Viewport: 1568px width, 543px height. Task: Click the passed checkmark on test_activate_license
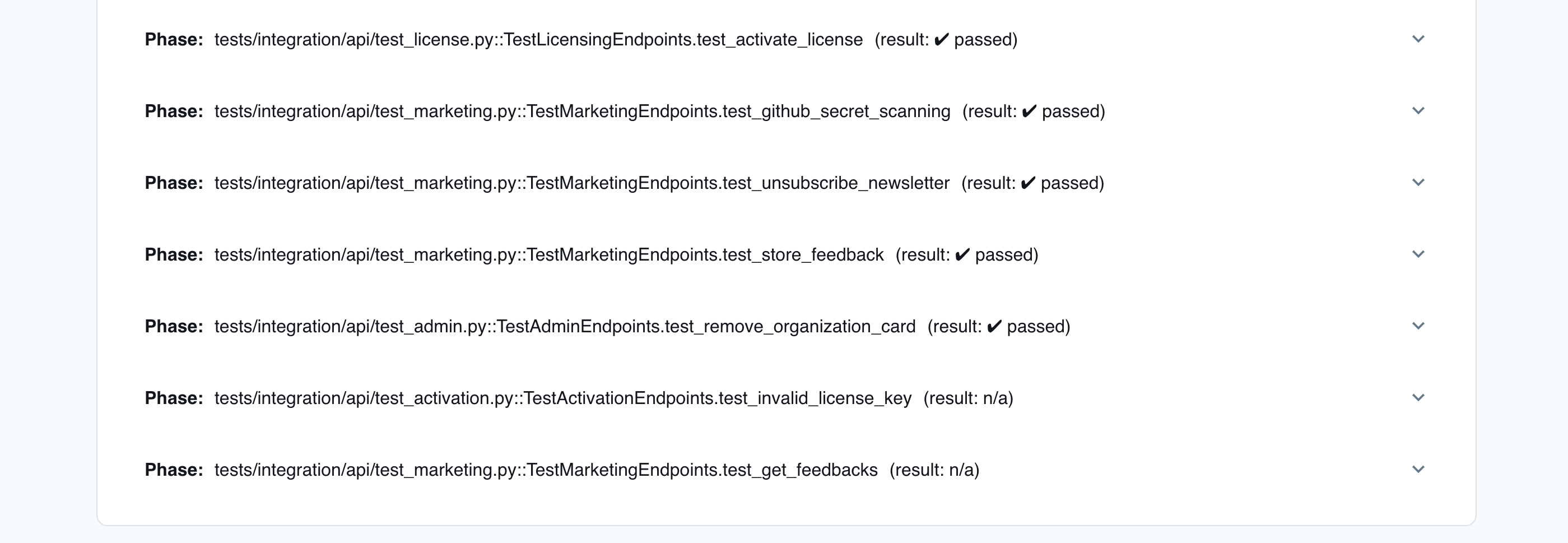coord(943,39)
